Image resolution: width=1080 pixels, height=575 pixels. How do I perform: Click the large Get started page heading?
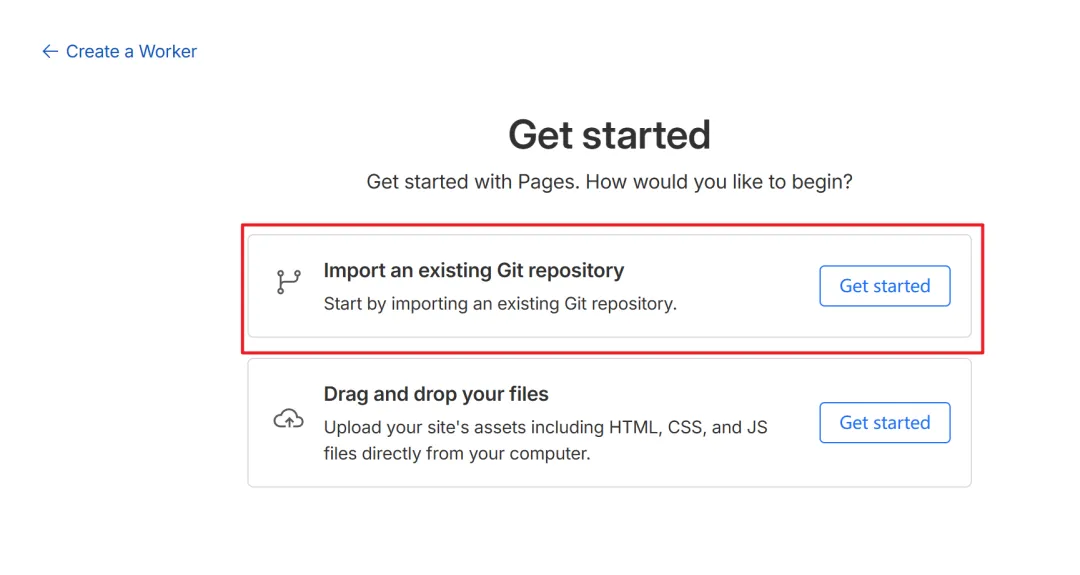(609, 134)
